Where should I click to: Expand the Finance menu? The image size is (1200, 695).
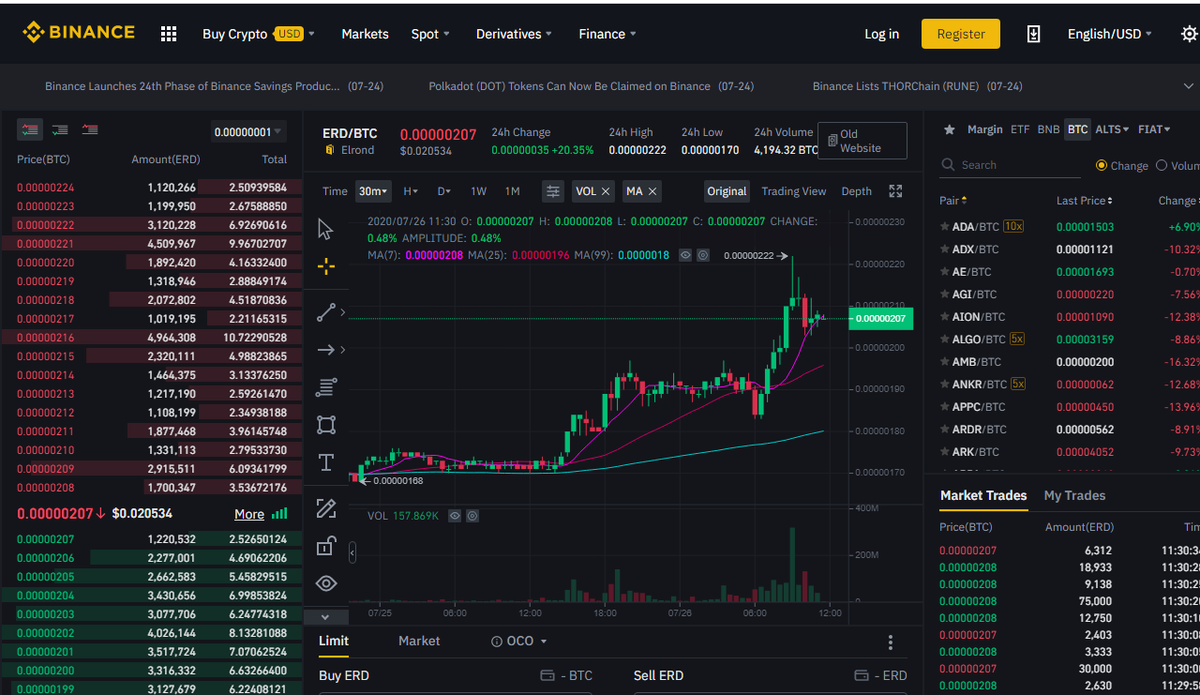pyautogui.click(x=608, y=34)
